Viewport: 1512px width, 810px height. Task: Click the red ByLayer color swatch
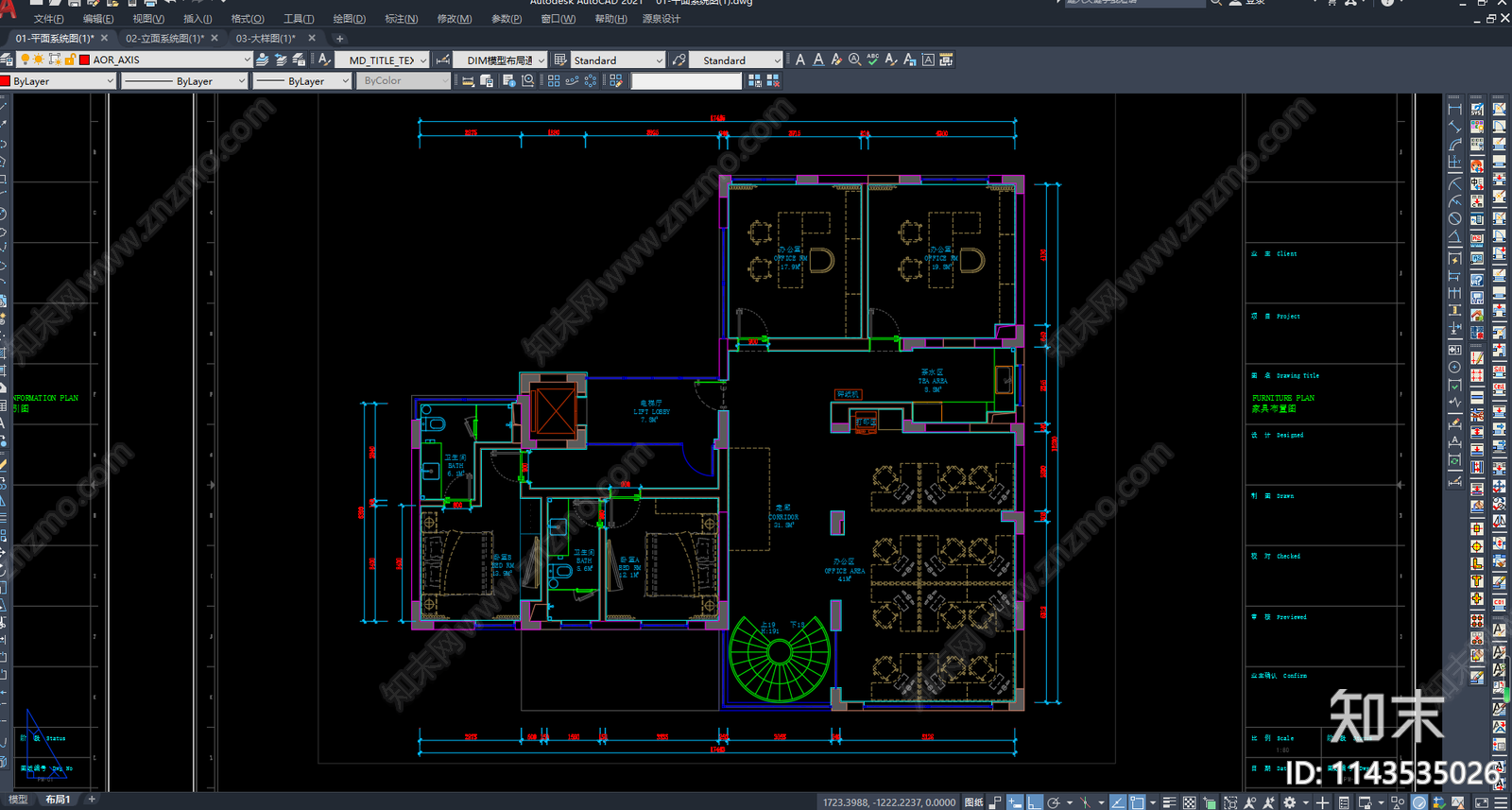[6, 81]
